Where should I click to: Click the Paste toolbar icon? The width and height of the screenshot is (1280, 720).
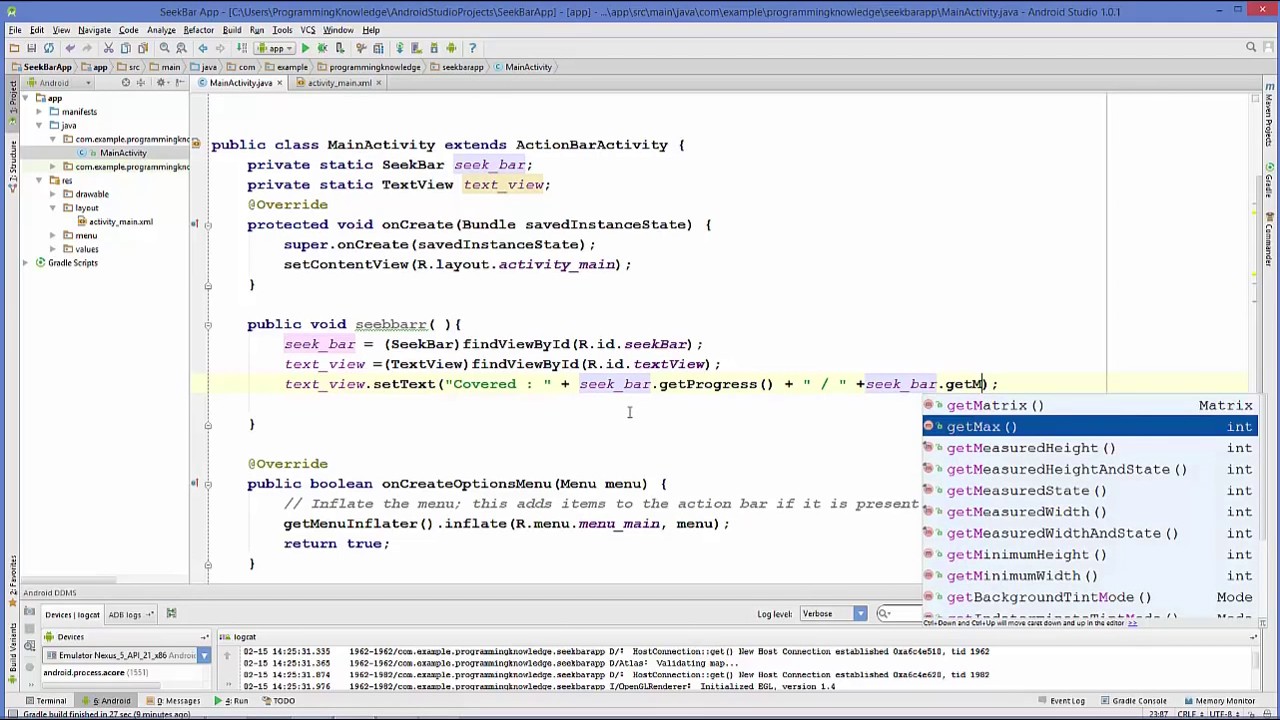[143, 48]
